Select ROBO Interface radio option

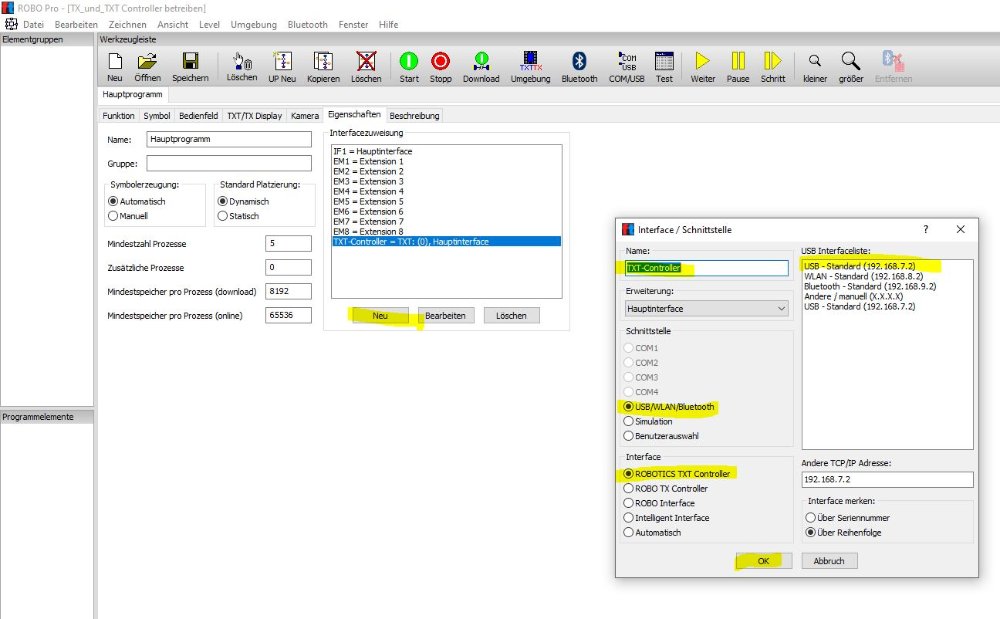628,503
